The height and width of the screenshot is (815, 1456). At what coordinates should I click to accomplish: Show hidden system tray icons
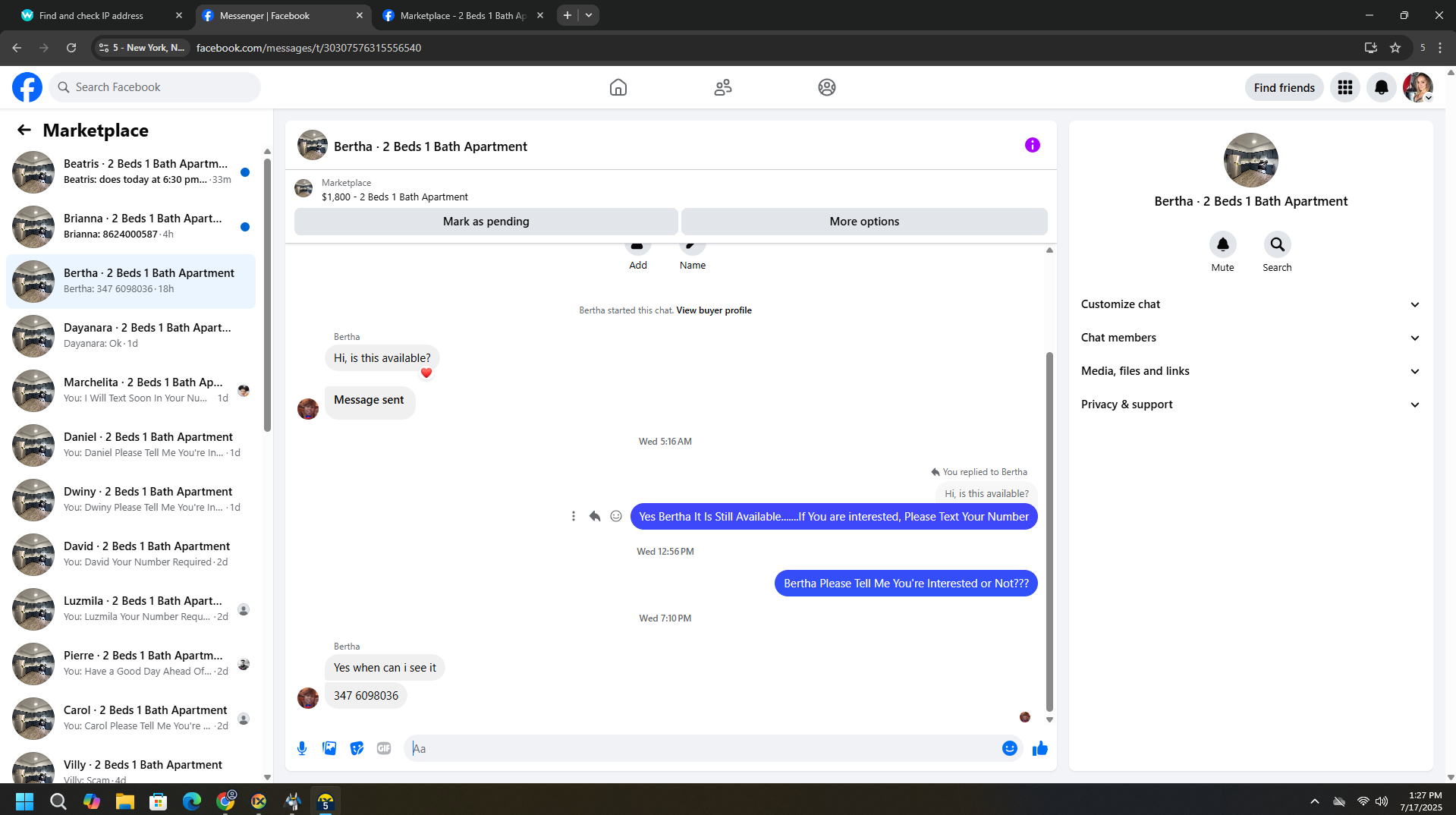tap(1315, 801)
